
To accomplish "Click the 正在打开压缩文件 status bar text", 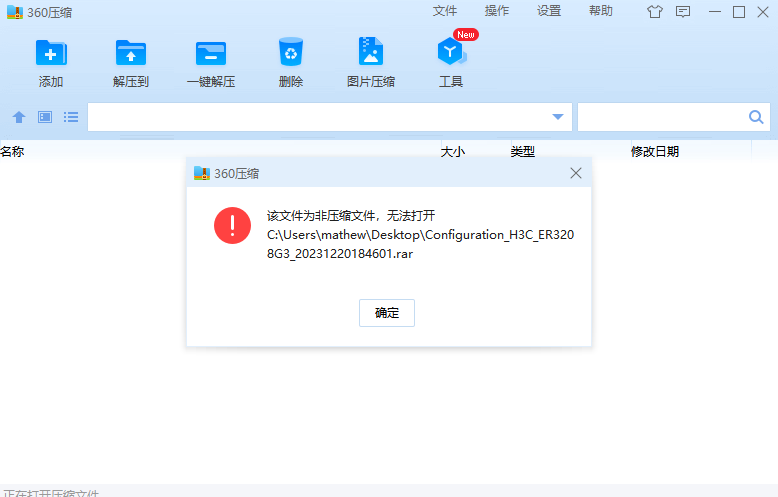I will pyautogui.click(x=51, y=493).
